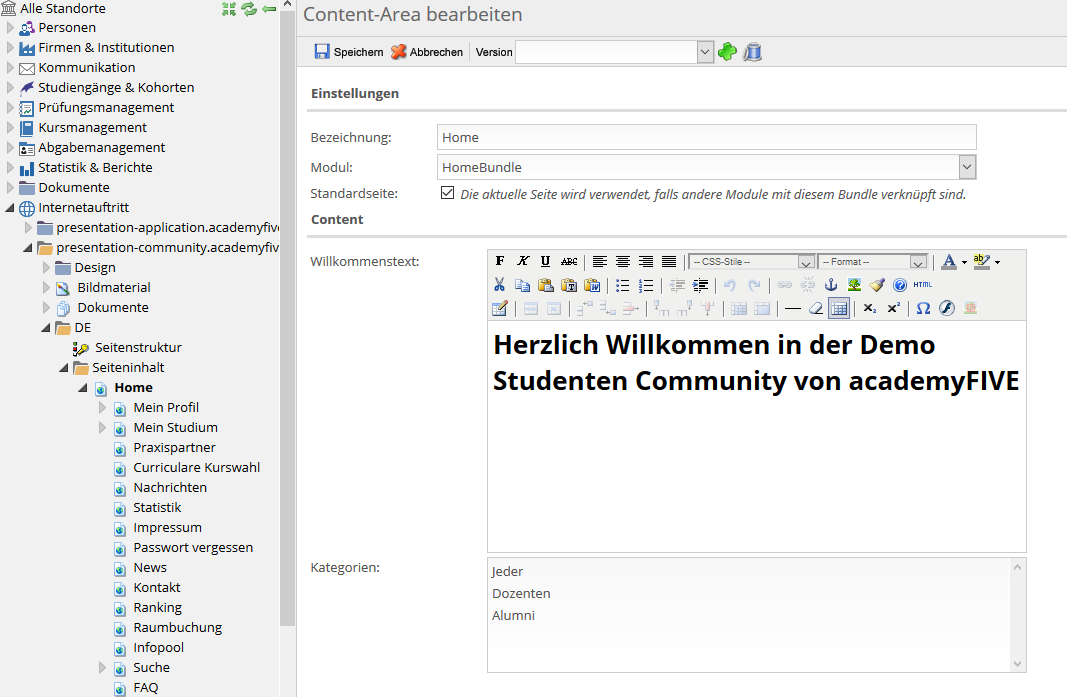Screen dimensions: 1067x697
Task: Expand the Personen tree node
Action: tap(10, 28)
